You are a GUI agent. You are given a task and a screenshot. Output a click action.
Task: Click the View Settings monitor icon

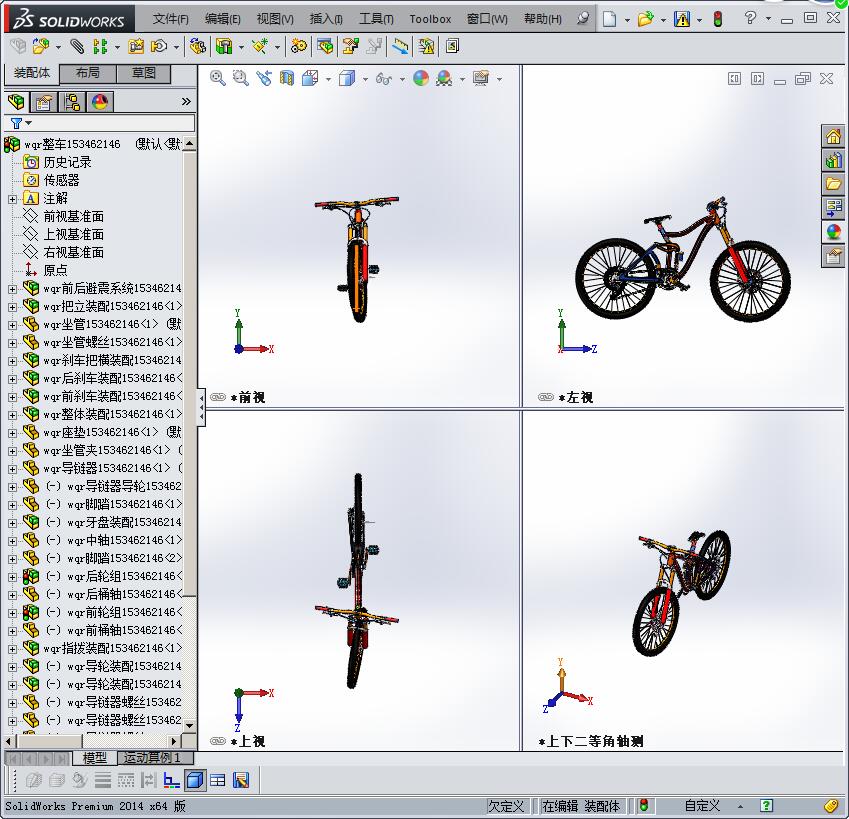(481, 78)
